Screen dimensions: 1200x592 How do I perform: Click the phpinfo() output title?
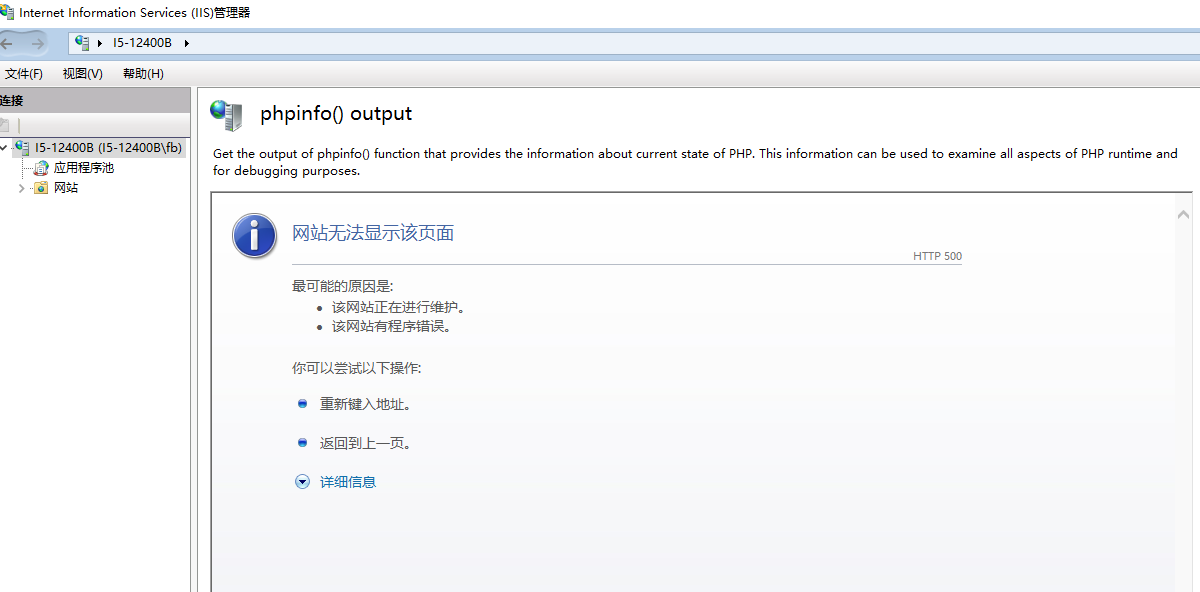click(336, 114)
